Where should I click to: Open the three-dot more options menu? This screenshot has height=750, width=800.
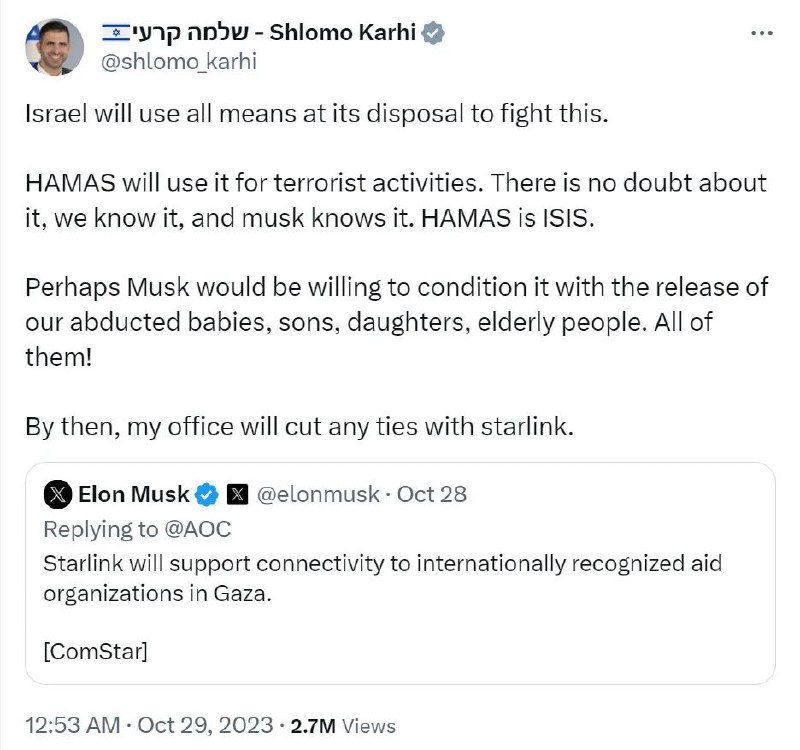762,33
